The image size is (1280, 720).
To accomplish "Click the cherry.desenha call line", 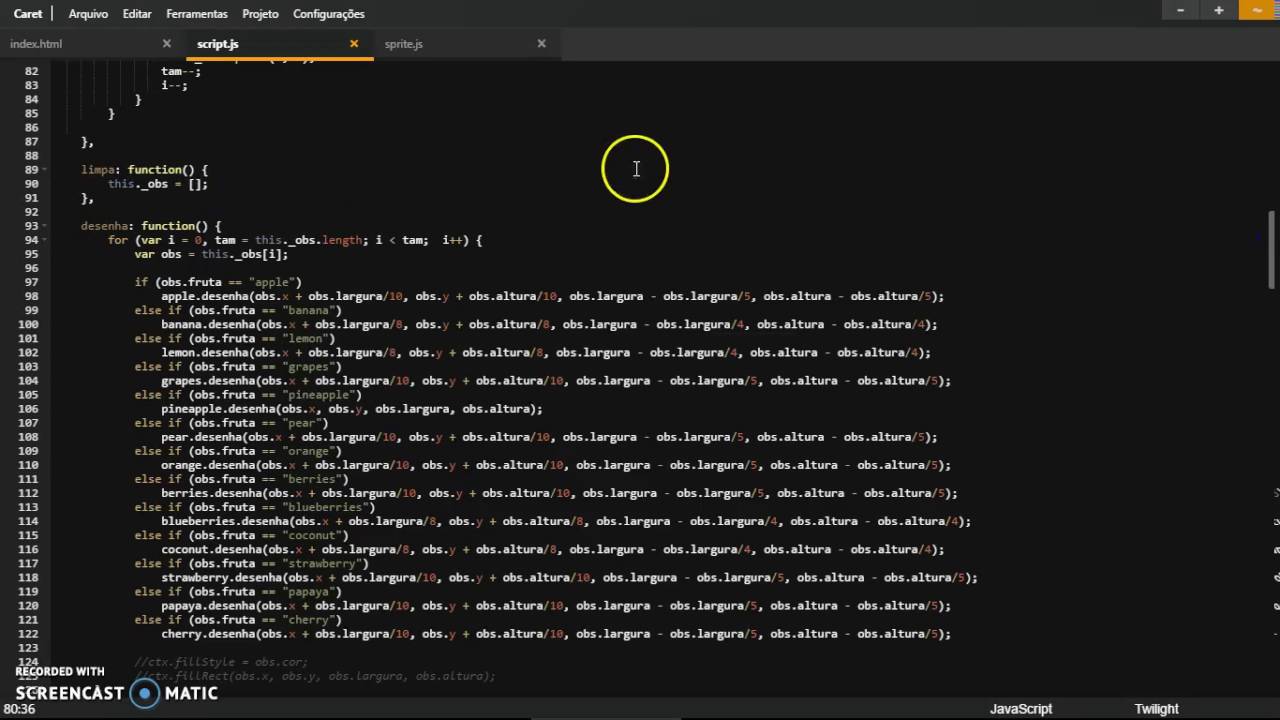I will pyautogui.click(x=556, y=634).
